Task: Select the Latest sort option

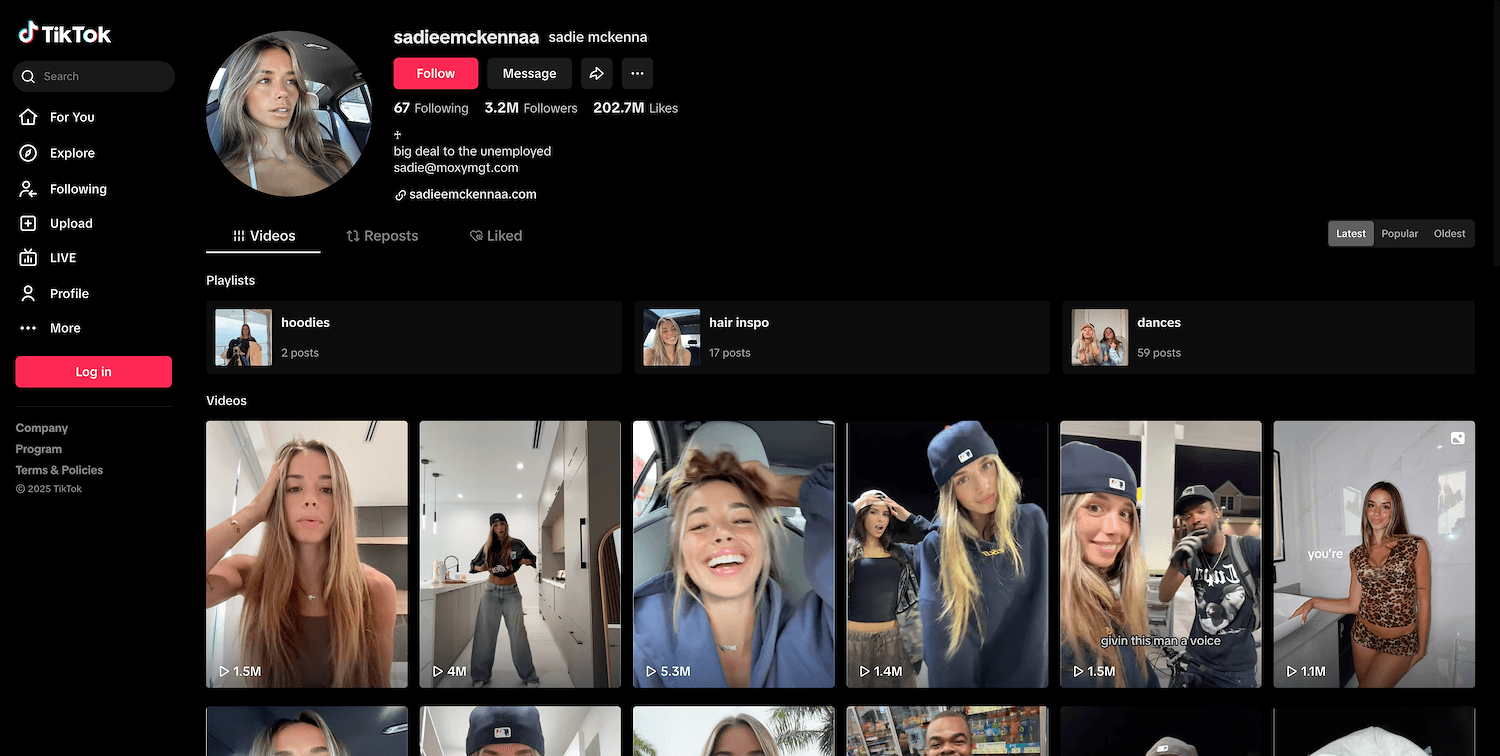Action: (x=1350, y=234)
